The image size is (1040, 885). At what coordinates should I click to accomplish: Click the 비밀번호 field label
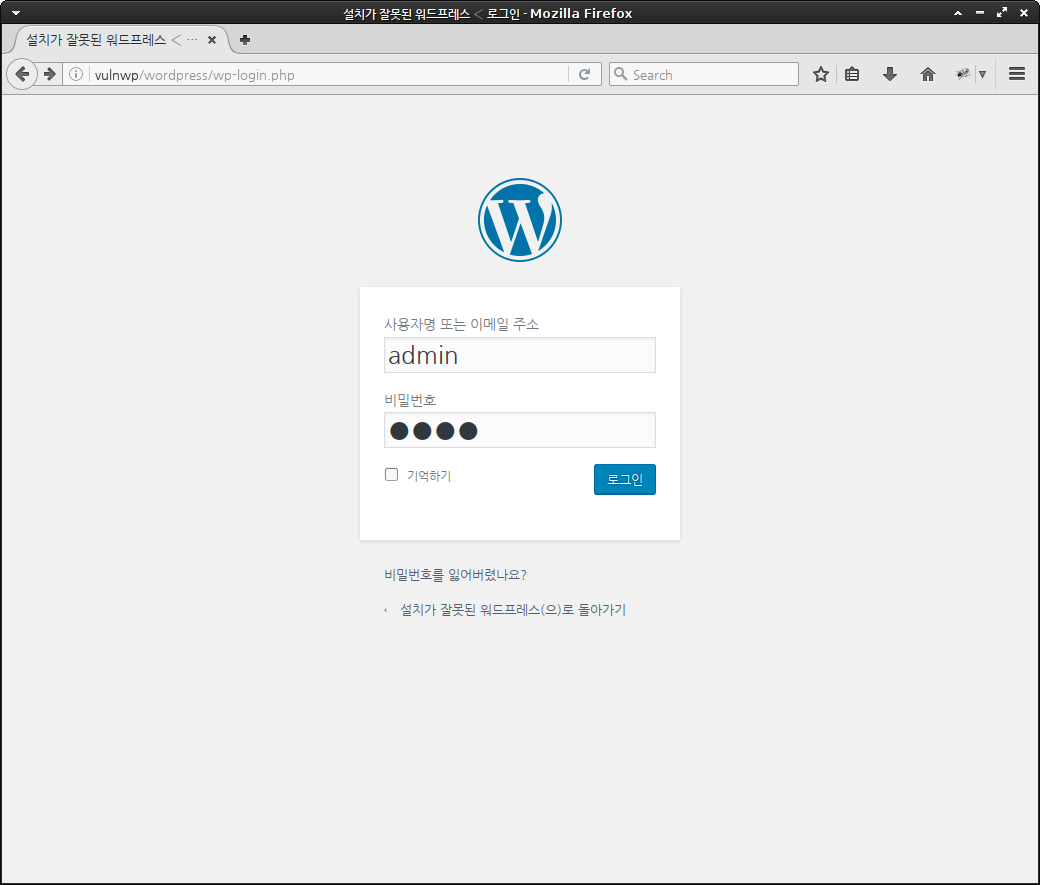point(410,400)
